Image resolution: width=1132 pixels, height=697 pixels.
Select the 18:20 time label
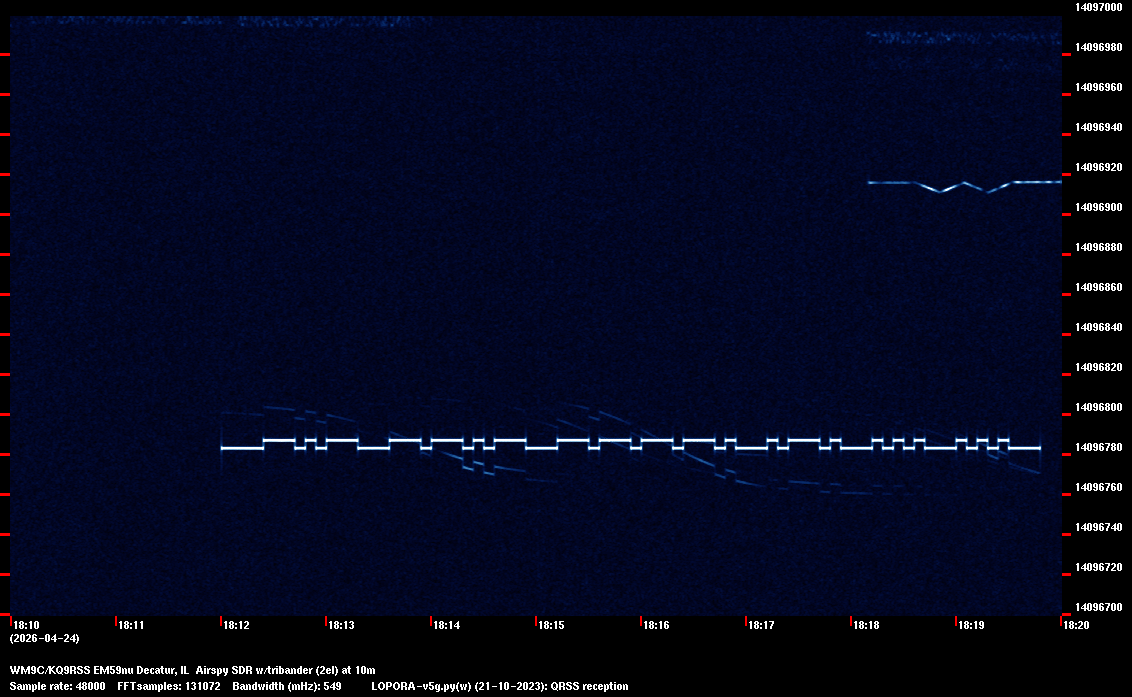pos(1076,625)
